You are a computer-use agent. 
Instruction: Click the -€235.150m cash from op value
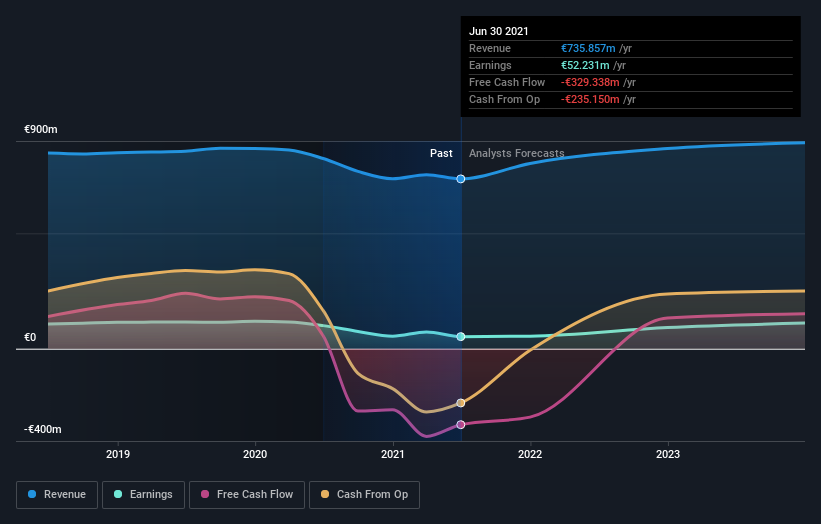click(590, 99)
